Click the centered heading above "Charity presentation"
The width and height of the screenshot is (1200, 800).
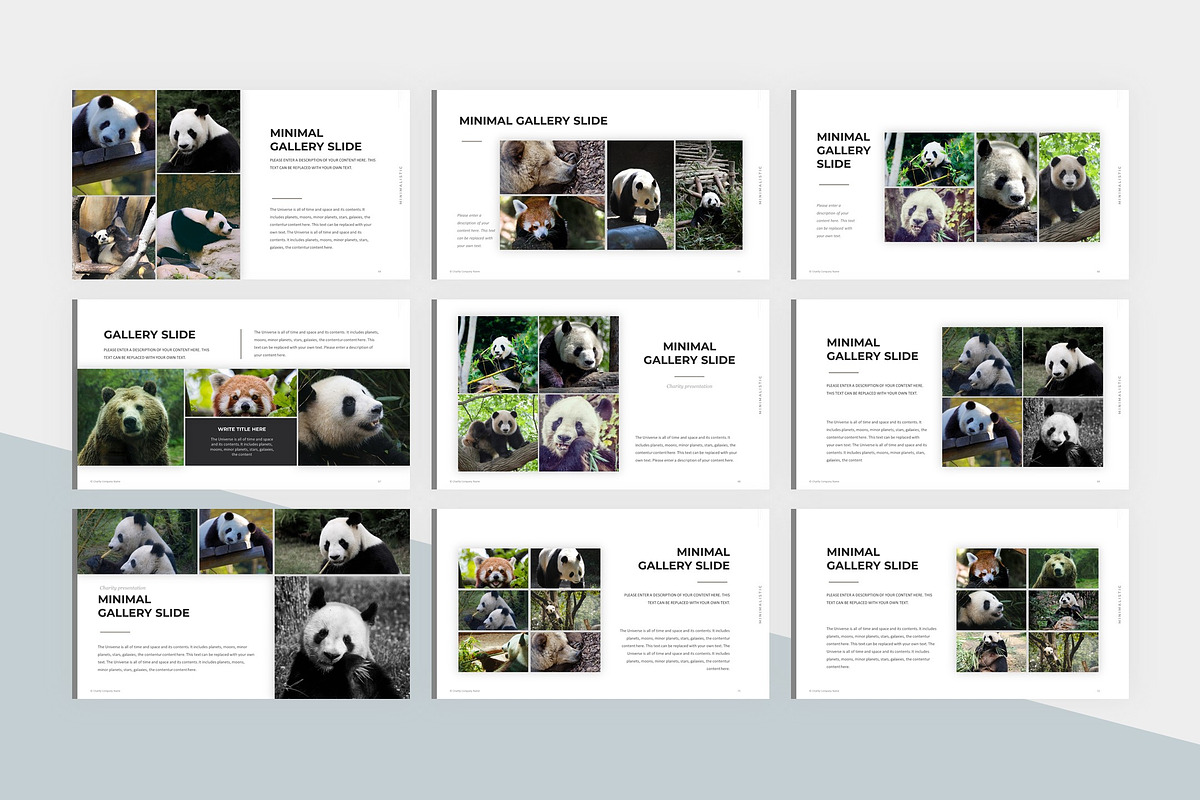tap(690, 353)
